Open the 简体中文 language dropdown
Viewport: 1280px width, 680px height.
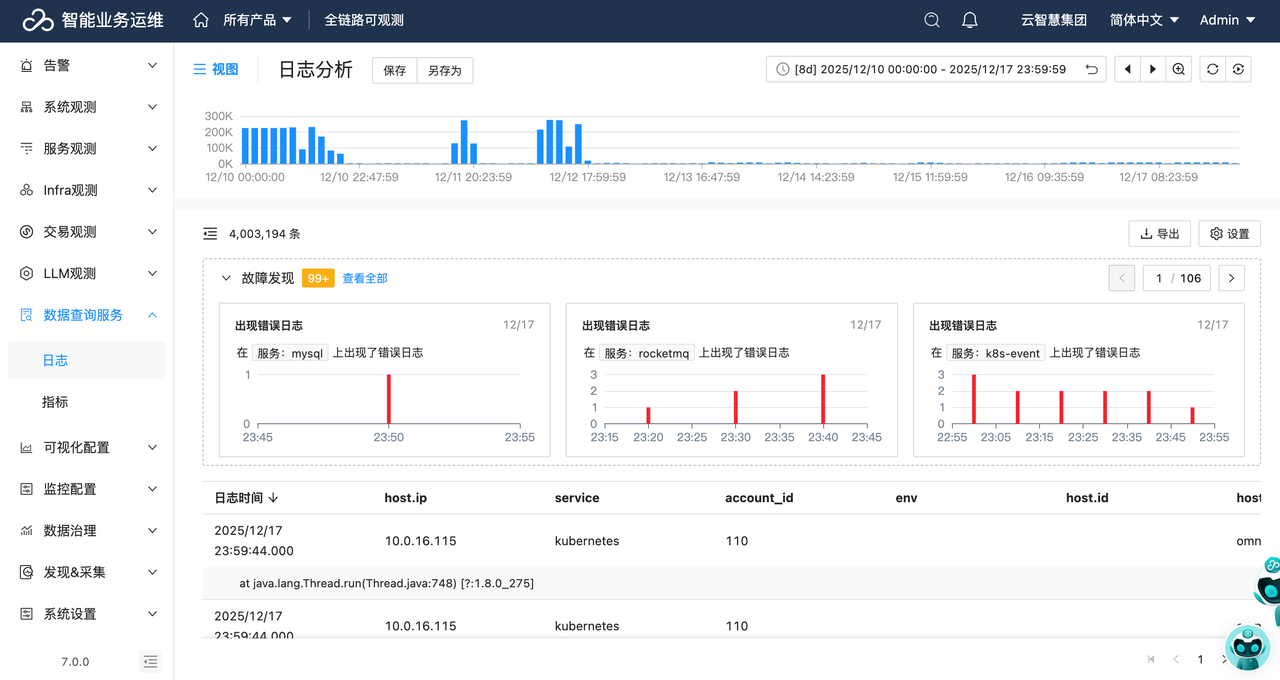[x=1144, y=20]
